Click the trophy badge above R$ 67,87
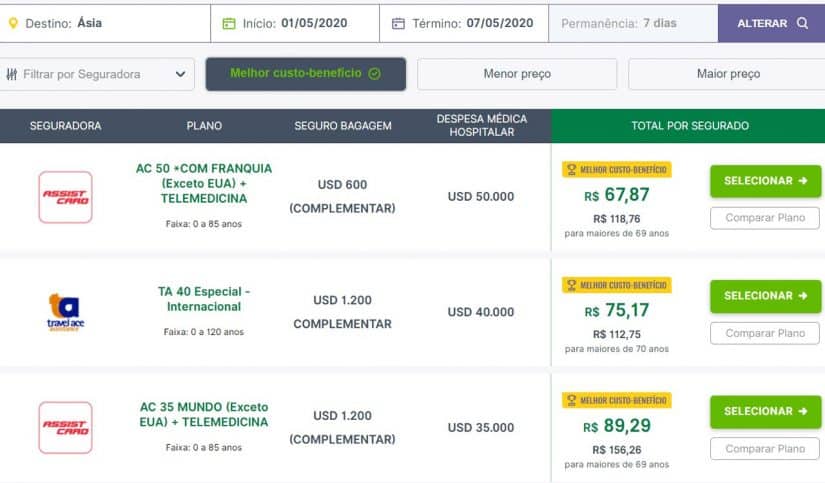Viewport: 825px width, 483px height. (617, 169)
